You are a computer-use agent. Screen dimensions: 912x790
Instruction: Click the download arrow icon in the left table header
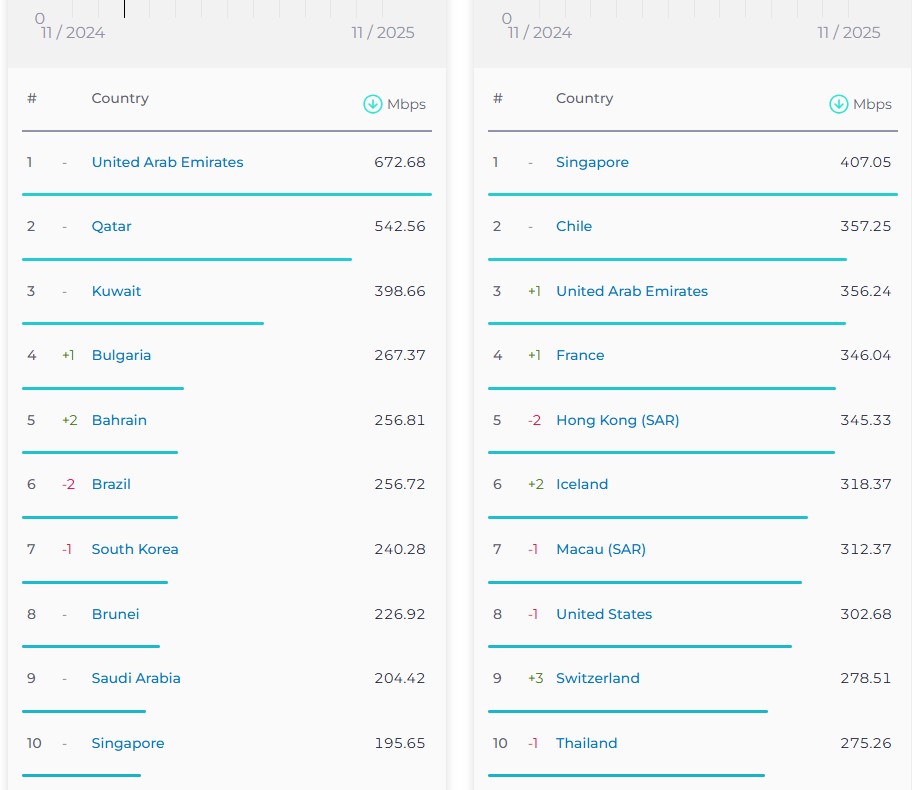click(x=373, y=104)
